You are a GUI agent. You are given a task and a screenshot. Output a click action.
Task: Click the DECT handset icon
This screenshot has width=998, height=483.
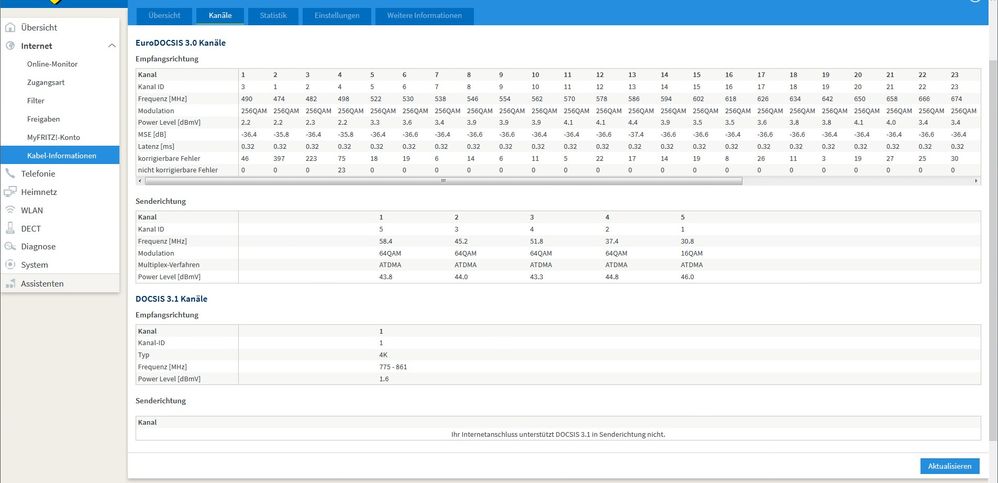click(10, 228)
